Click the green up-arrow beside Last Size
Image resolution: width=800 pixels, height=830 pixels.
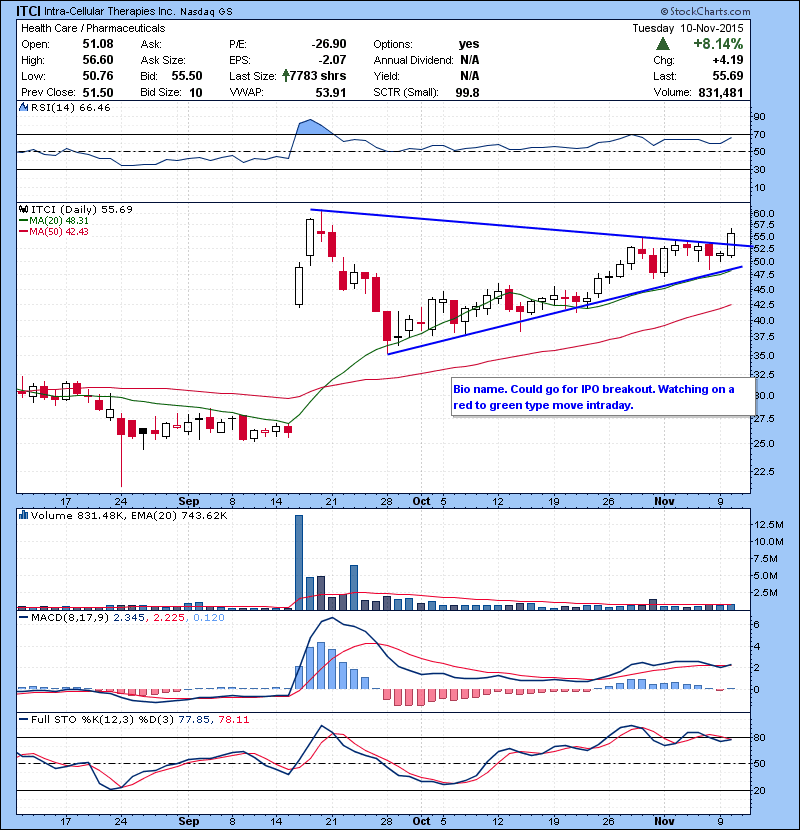pyautogui.click(x=285, y=76)
